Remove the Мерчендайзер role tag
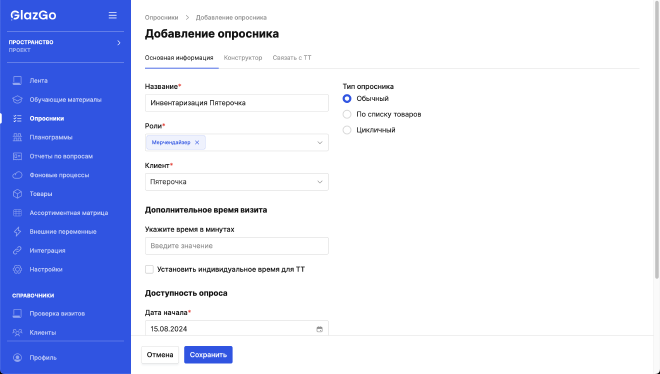Viewport: 660px width, 374px height. tap(197, 143)
